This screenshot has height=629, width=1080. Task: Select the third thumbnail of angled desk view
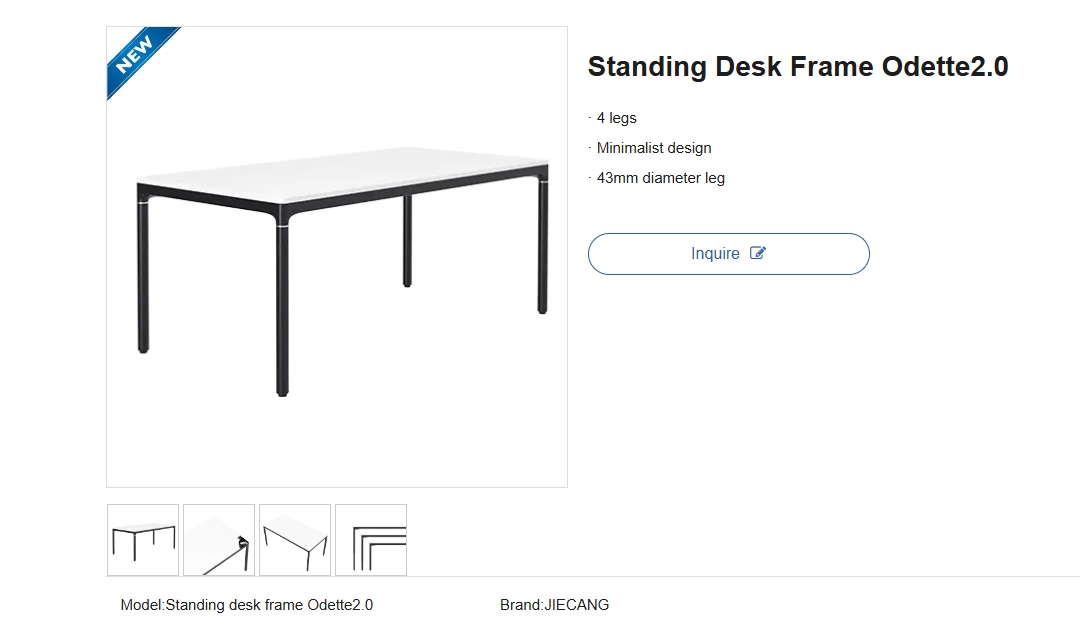point(295,539)
